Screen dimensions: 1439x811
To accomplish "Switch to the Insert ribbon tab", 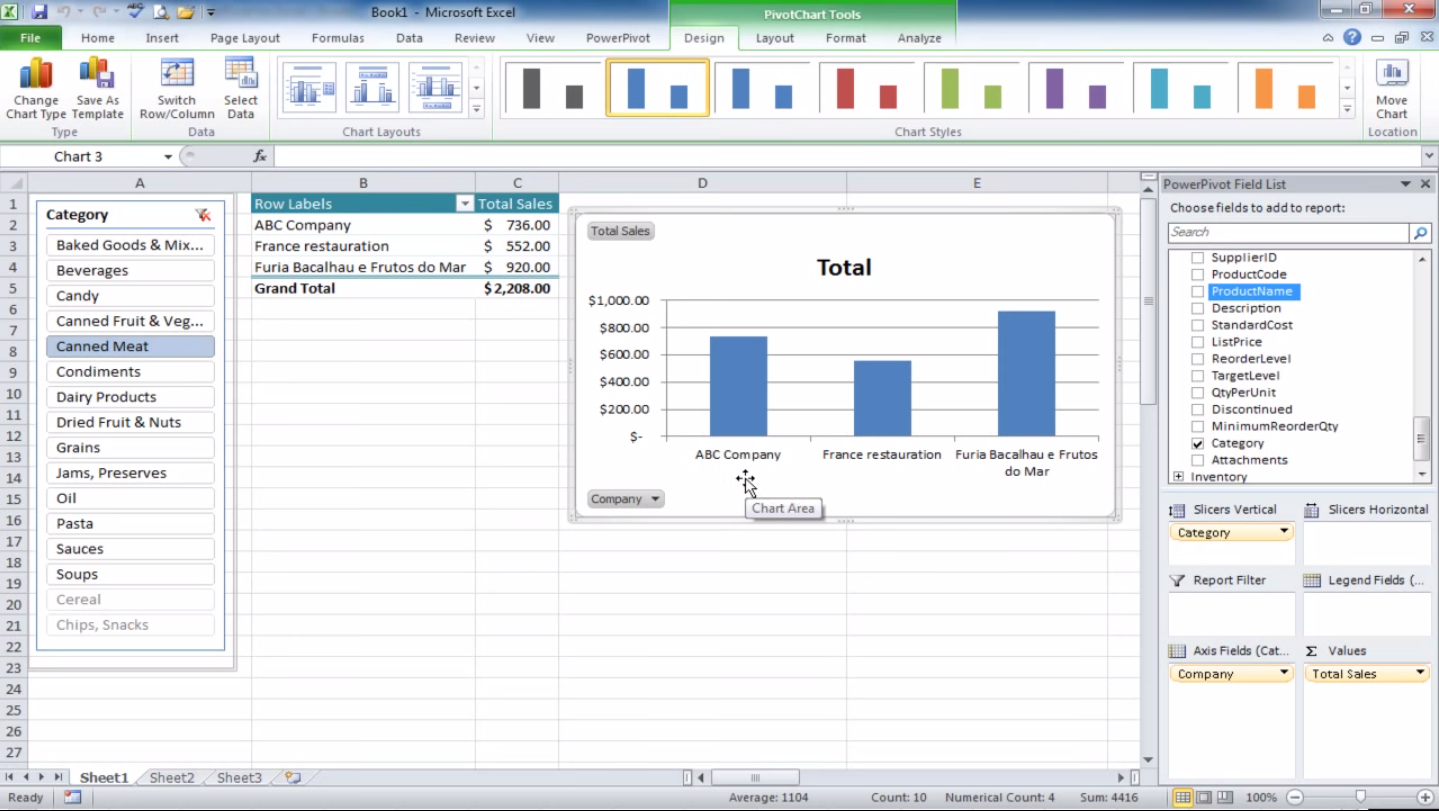I will click(x=162, y=38).
